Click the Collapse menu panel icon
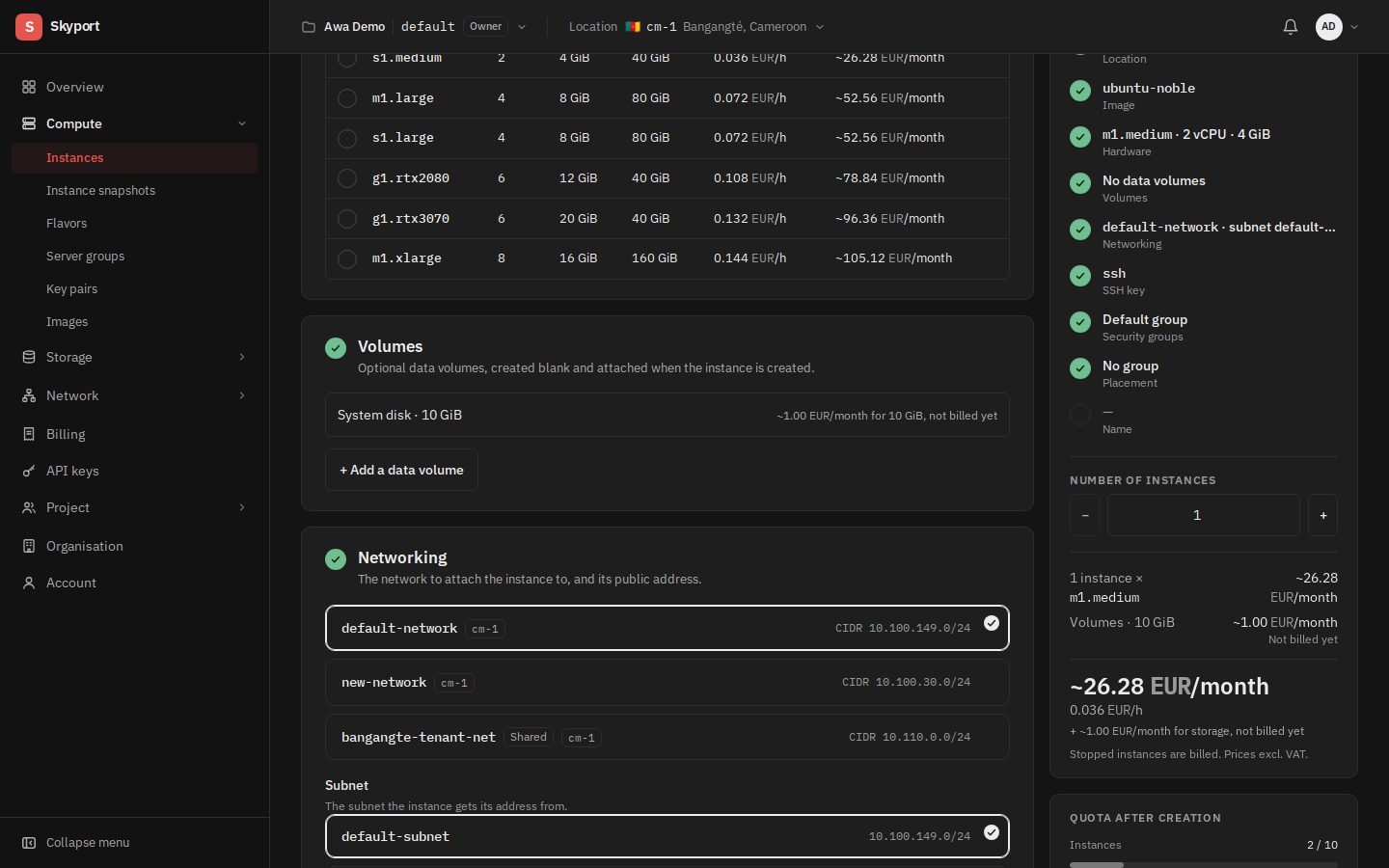Screen dimensions: 1389x868 click(29, 843)
